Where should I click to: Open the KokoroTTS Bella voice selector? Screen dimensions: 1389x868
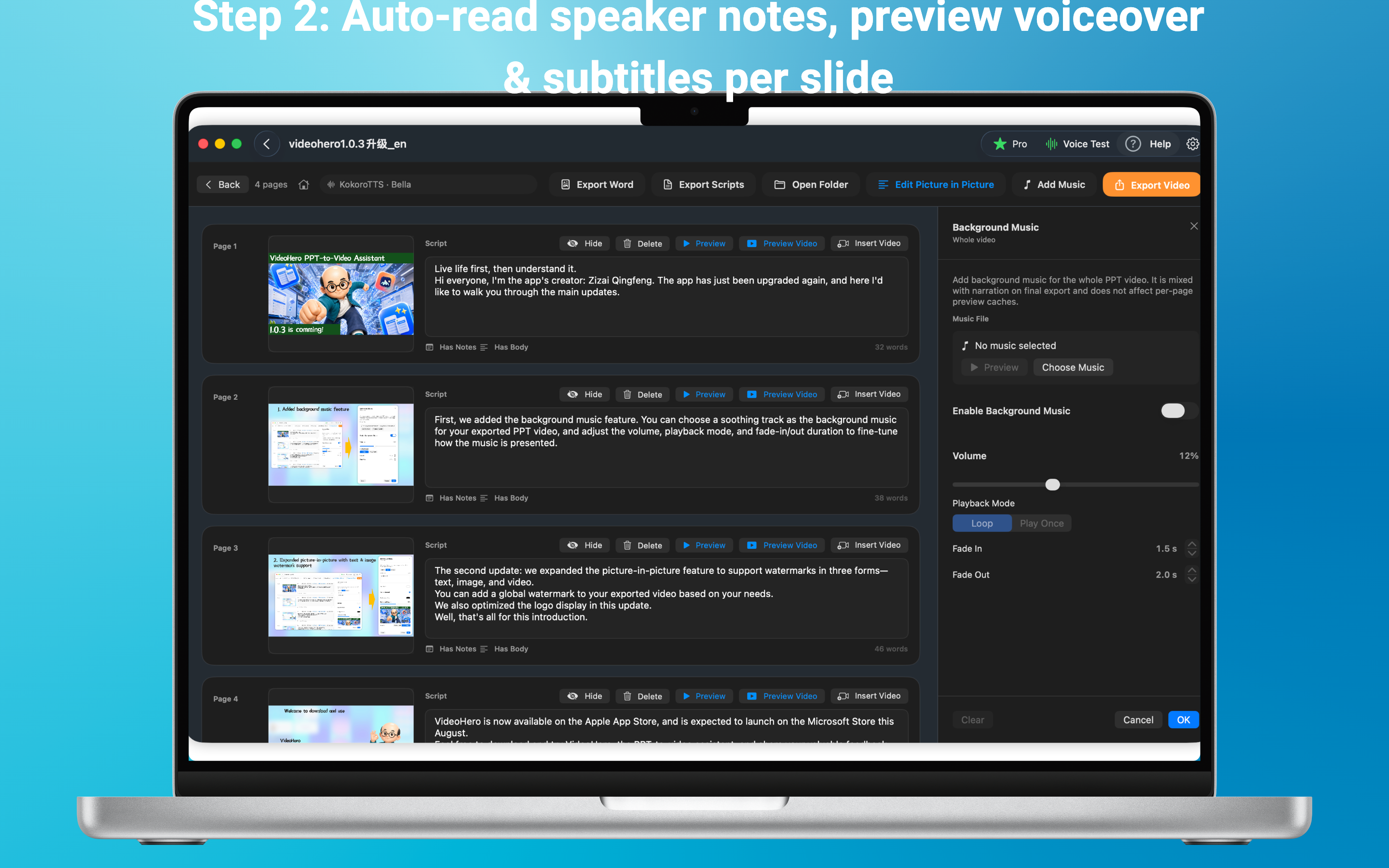[428, 185]
